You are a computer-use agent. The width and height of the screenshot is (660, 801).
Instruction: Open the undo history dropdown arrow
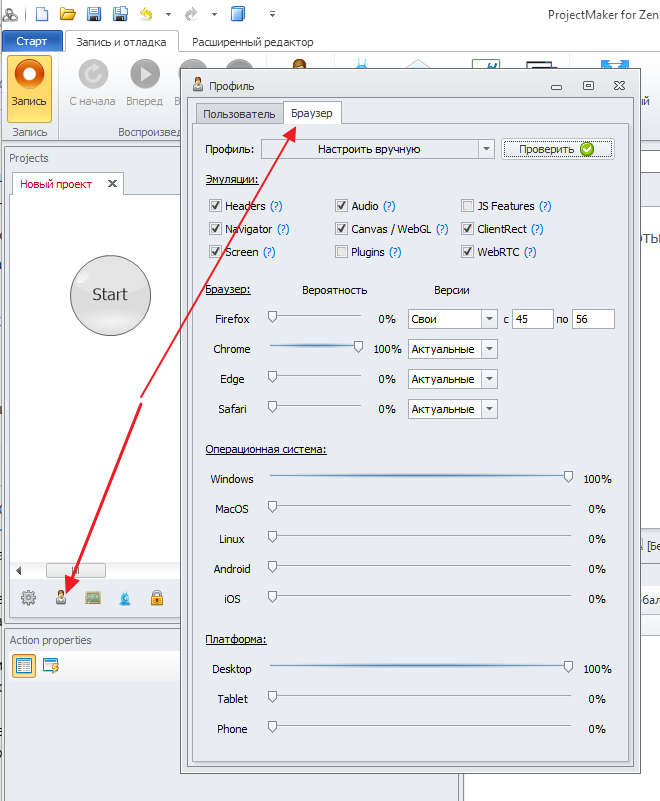[x=168, y=14]
